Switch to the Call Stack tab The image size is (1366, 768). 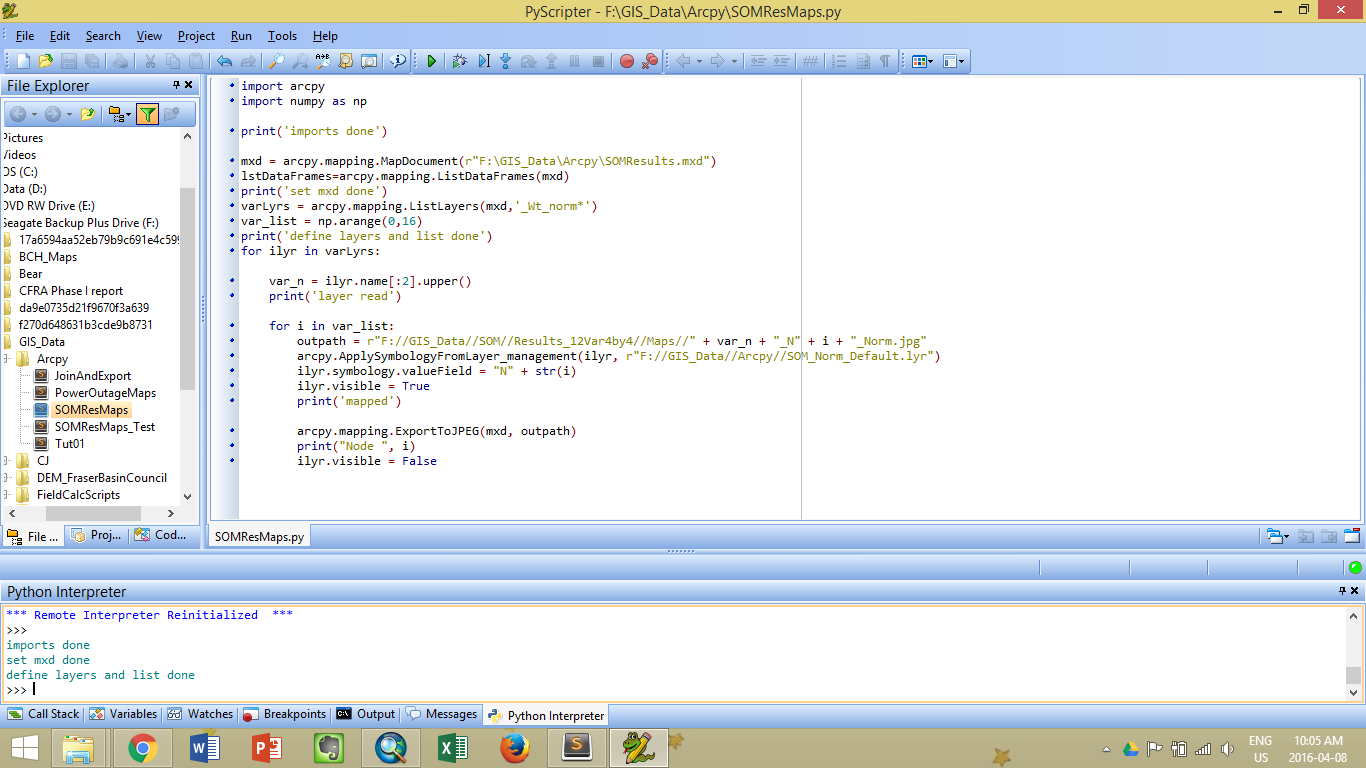[x=44, y=714]
